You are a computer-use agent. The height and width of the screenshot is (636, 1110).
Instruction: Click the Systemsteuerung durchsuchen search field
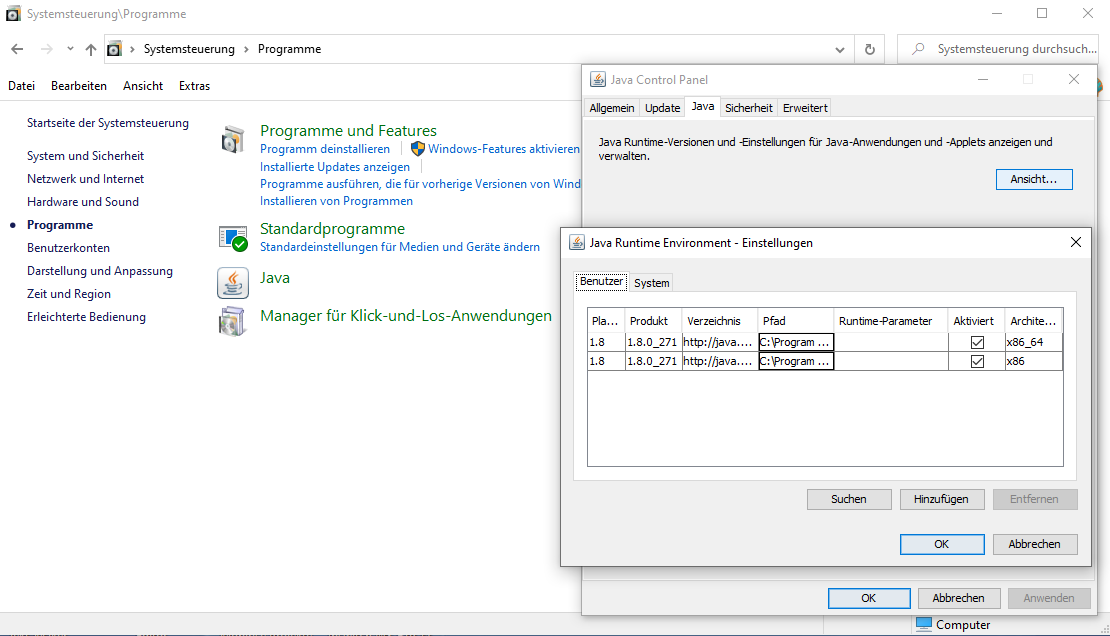pyautogui.click(x=1010, y=49)
